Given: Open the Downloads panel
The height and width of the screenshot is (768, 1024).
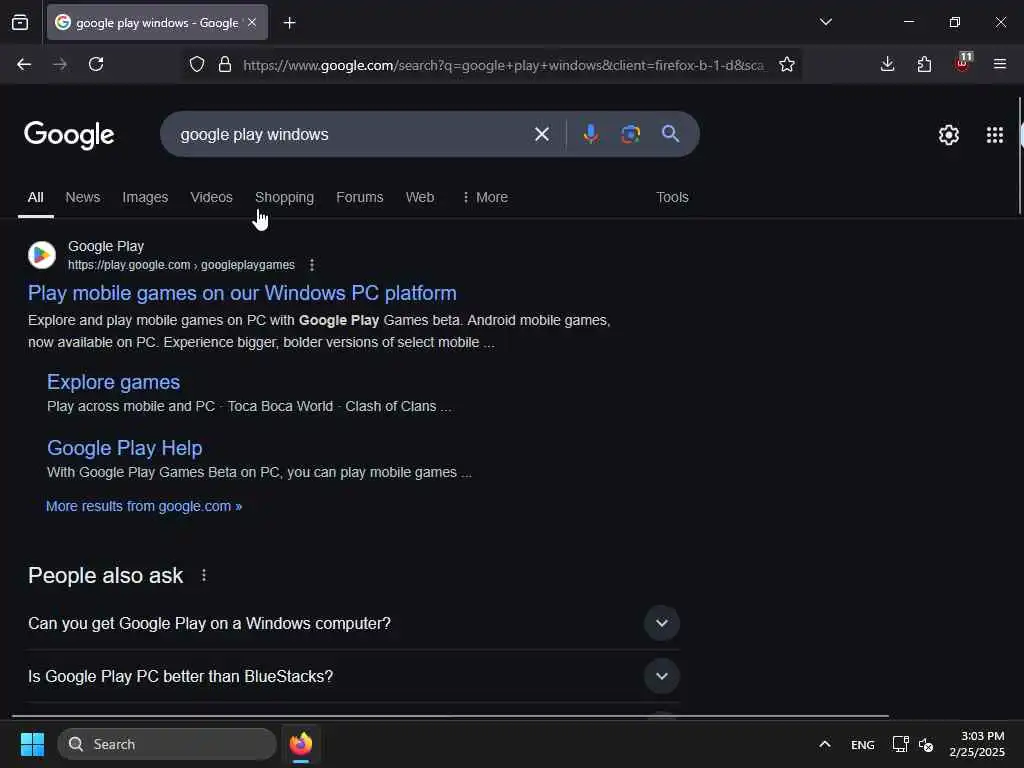Looking at the screenshot, I should 887,64.
